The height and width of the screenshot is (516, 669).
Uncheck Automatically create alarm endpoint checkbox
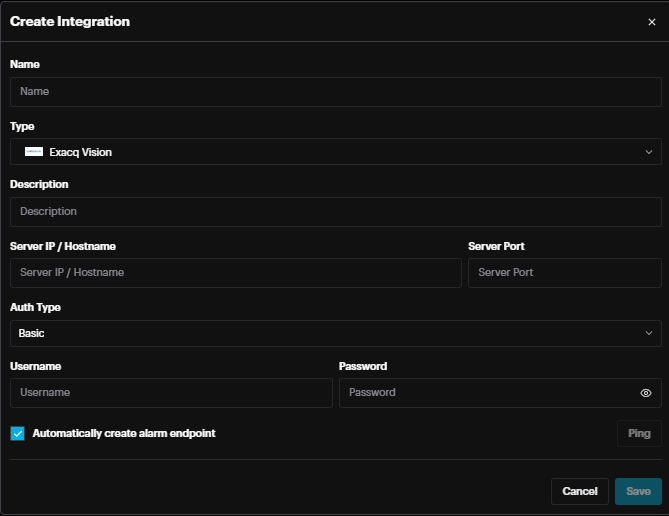point(17,433)
